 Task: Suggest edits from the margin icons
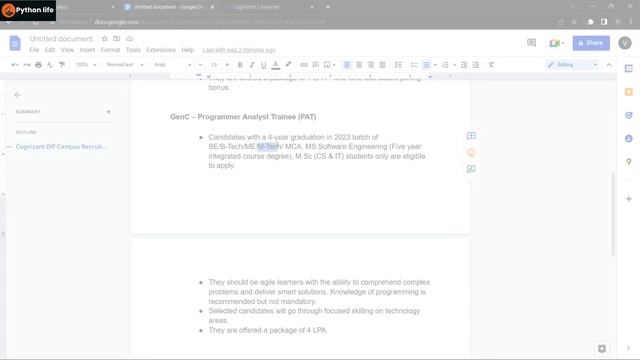pyautogui.click(x=471, y=169)
